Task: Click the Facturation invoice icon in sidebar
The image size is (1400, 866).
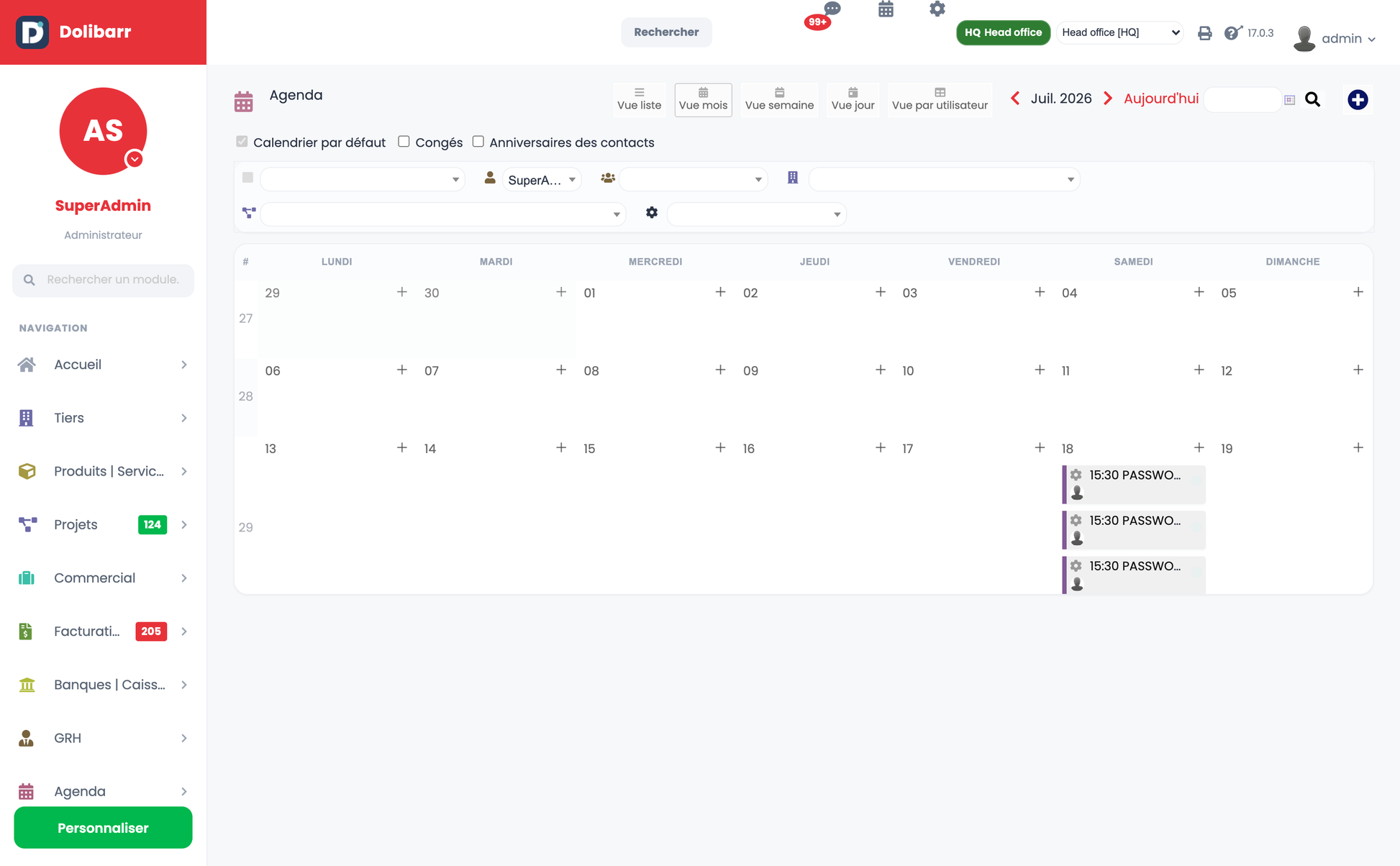Action: point(26,631)
